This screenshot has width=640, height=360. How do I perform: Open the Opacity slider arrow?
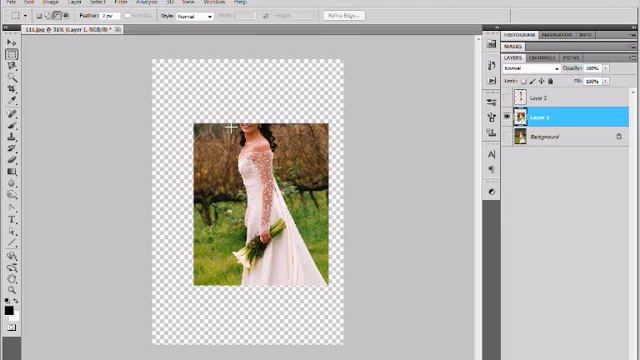[x=606, y=68]
